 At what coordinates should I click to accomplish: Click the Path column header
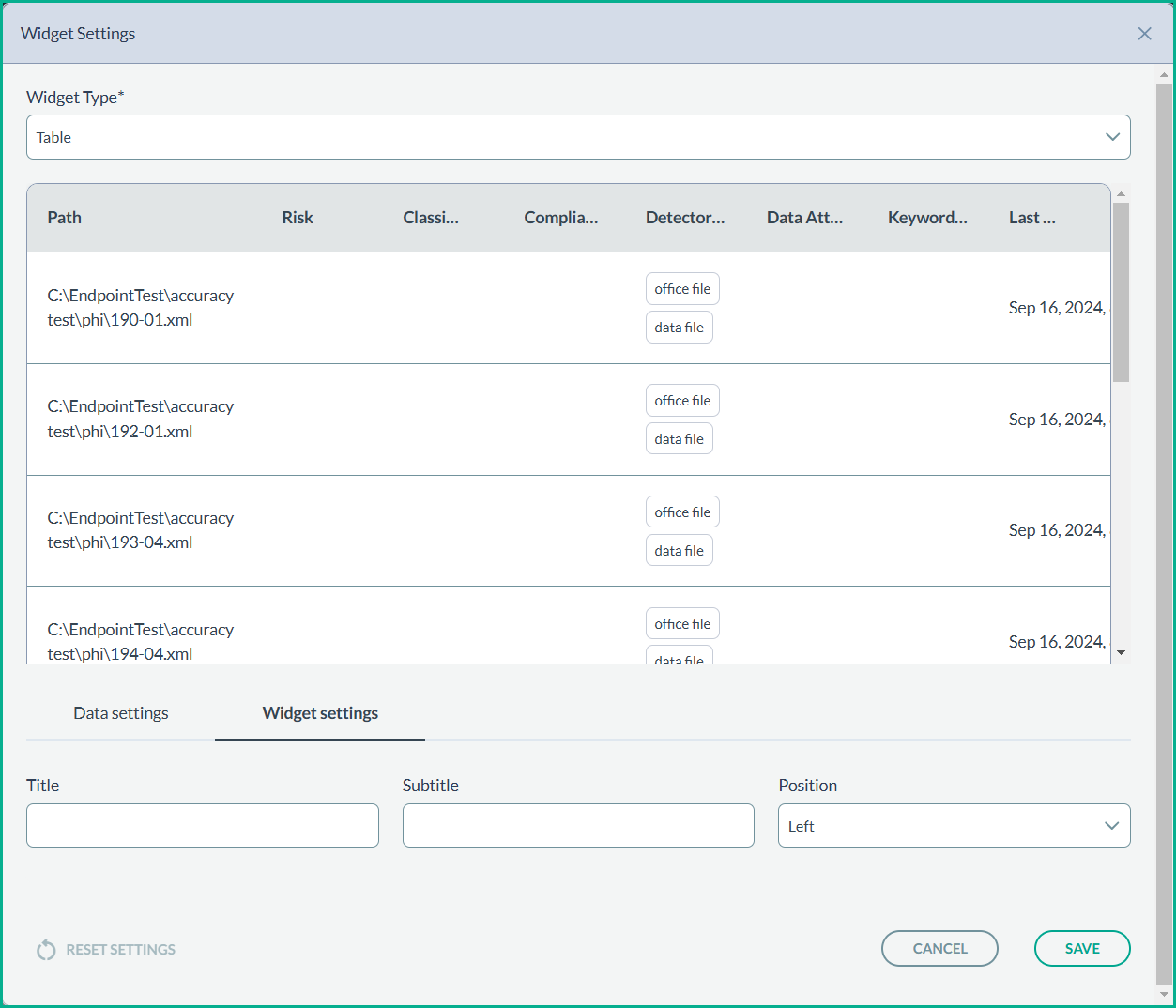(x=65, y=218)
